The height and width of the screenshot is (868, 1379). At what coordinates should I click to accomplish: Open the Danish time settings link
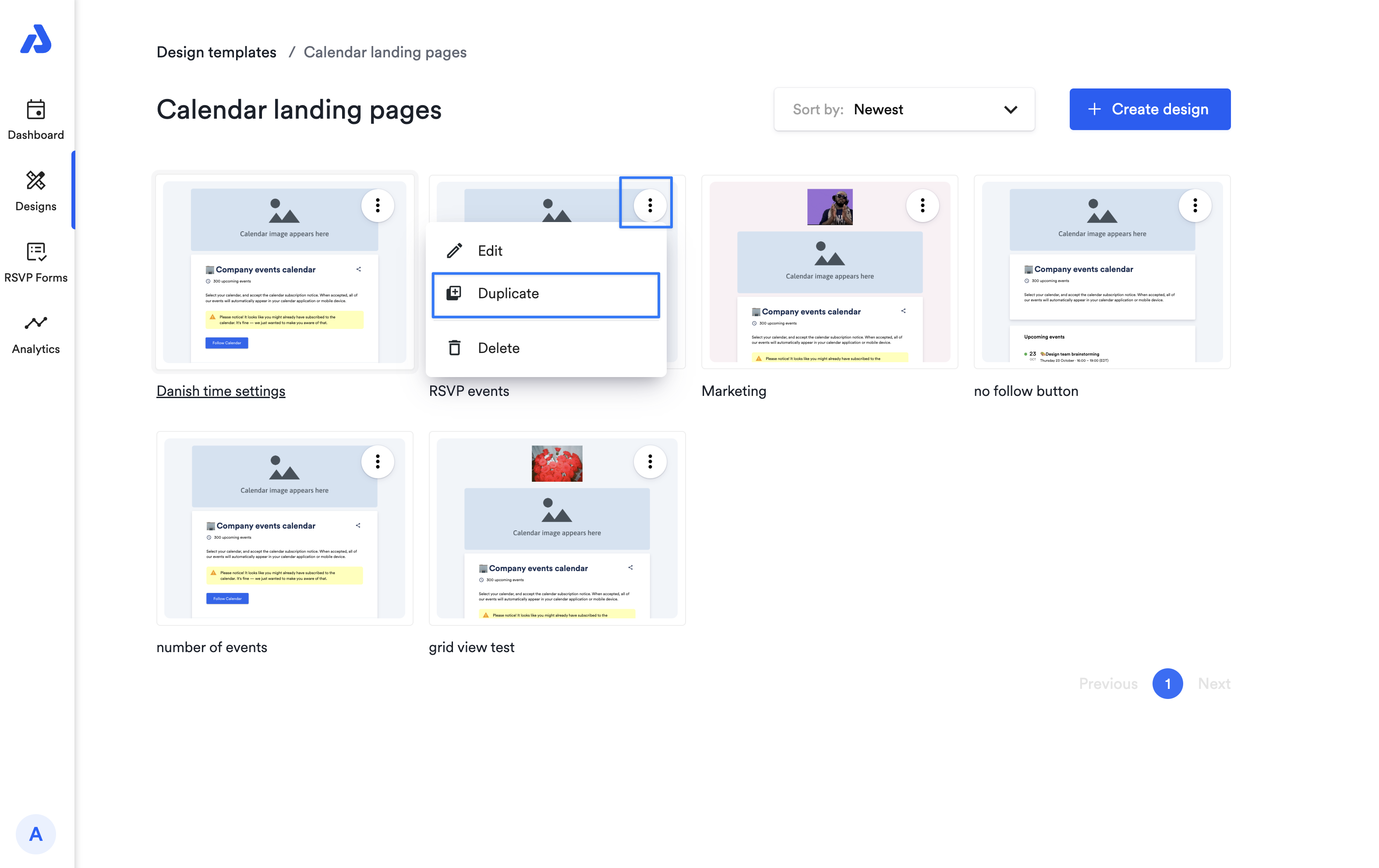point(220,391)
